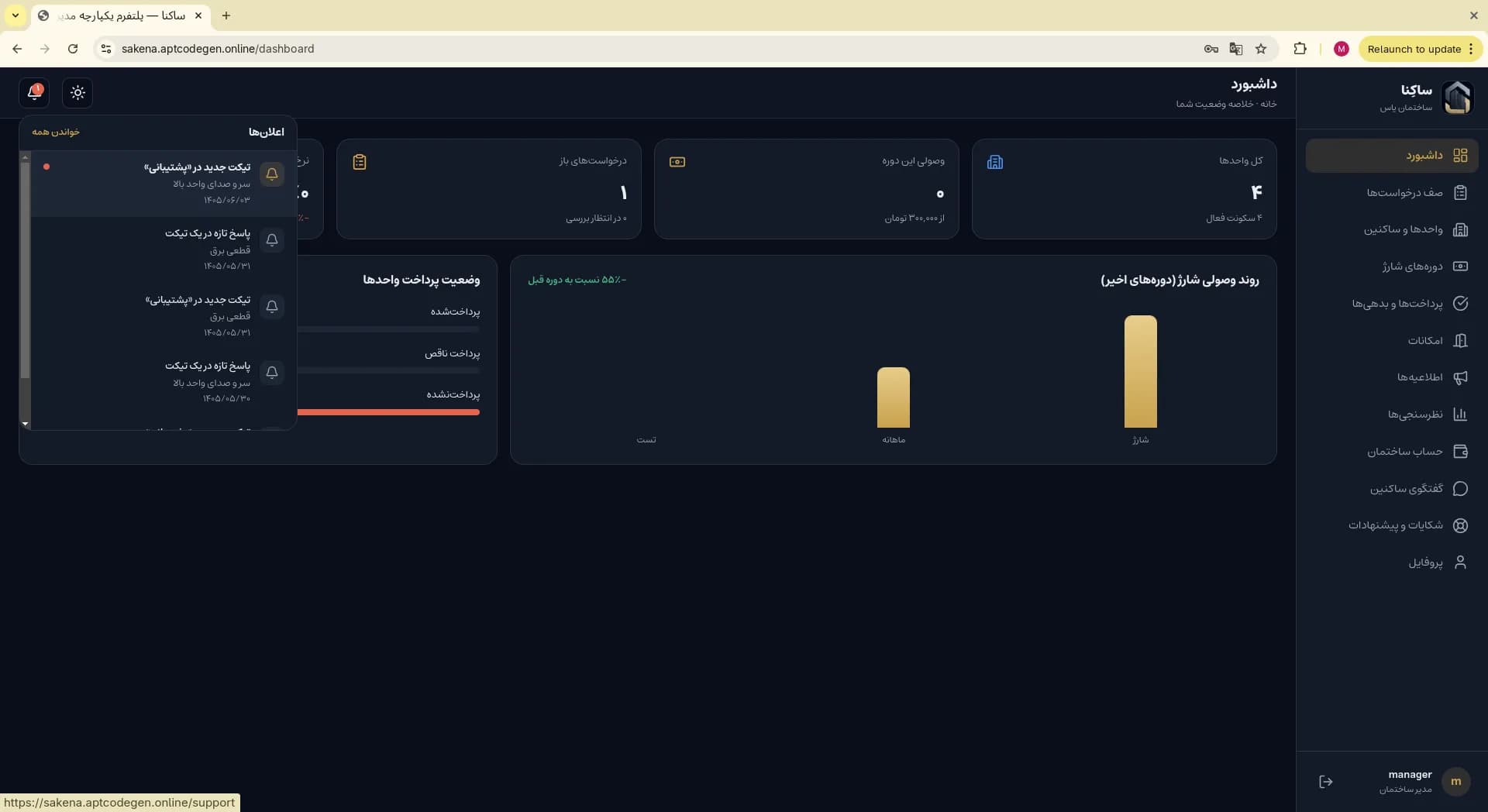Viewport: 1488px width, 812px height.
Task: Click Relaunch to update button
Action: (x=1421, y=49)
